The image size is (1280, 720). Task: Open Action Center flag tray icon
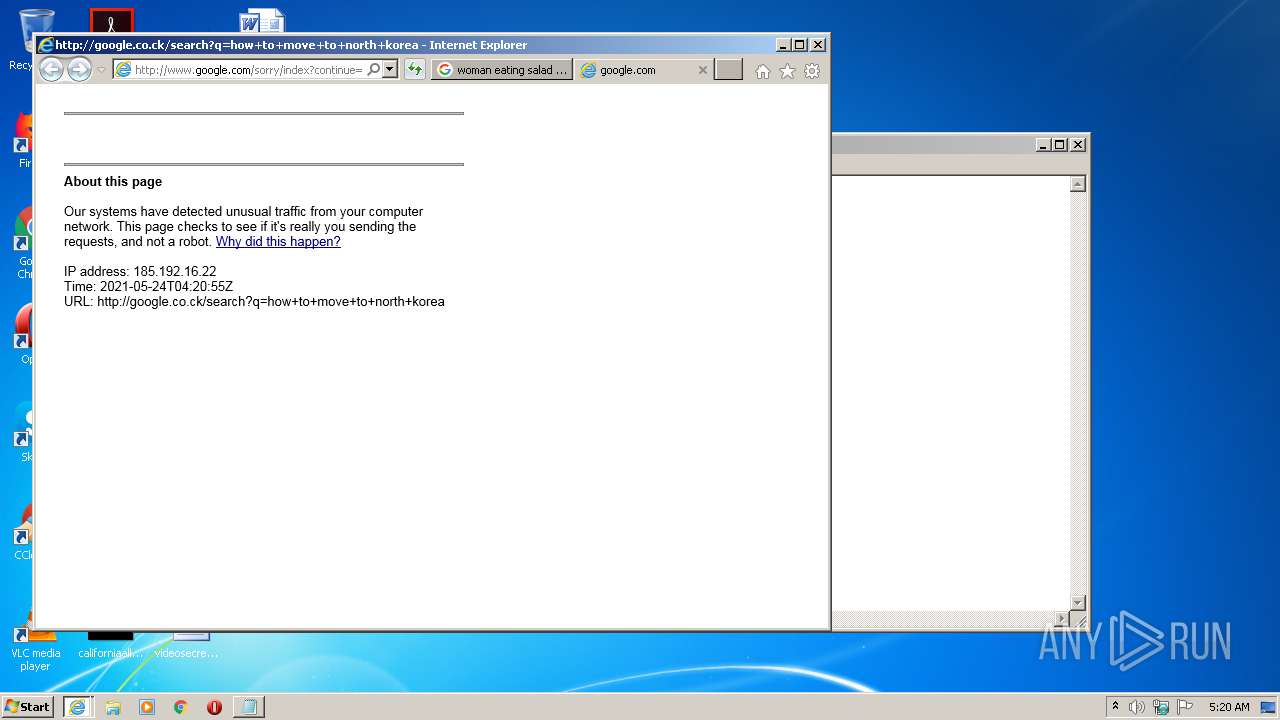click(1185, 707)
